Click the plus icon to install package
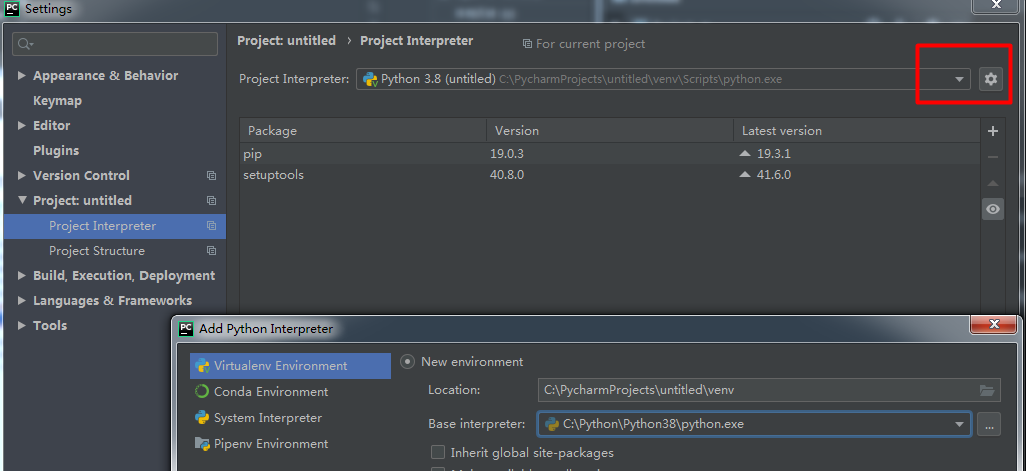 coord(992,131)
